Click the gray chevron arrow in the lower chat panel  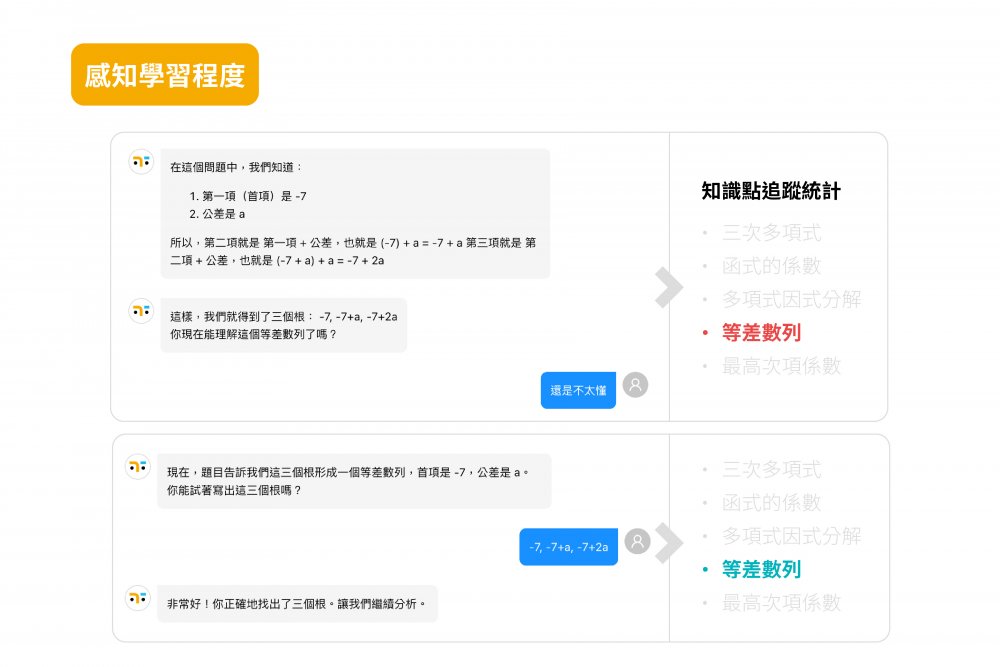click(x=667, y=544)
